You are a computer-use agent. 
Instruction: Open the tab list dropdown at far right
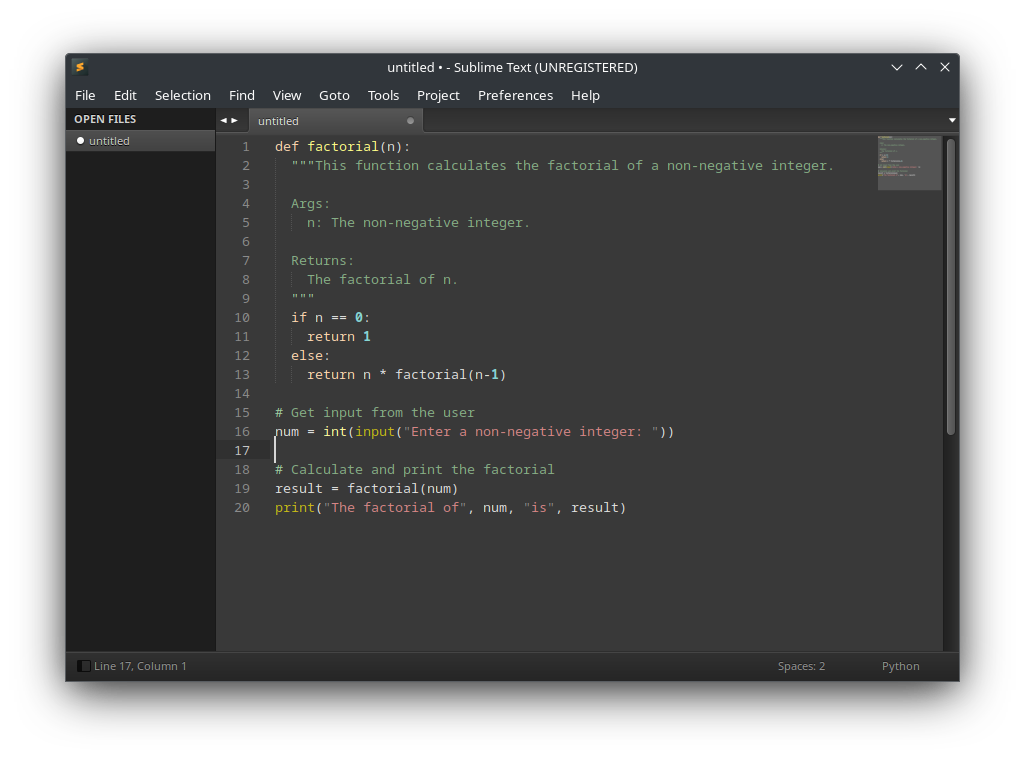[x=952, y=119]
